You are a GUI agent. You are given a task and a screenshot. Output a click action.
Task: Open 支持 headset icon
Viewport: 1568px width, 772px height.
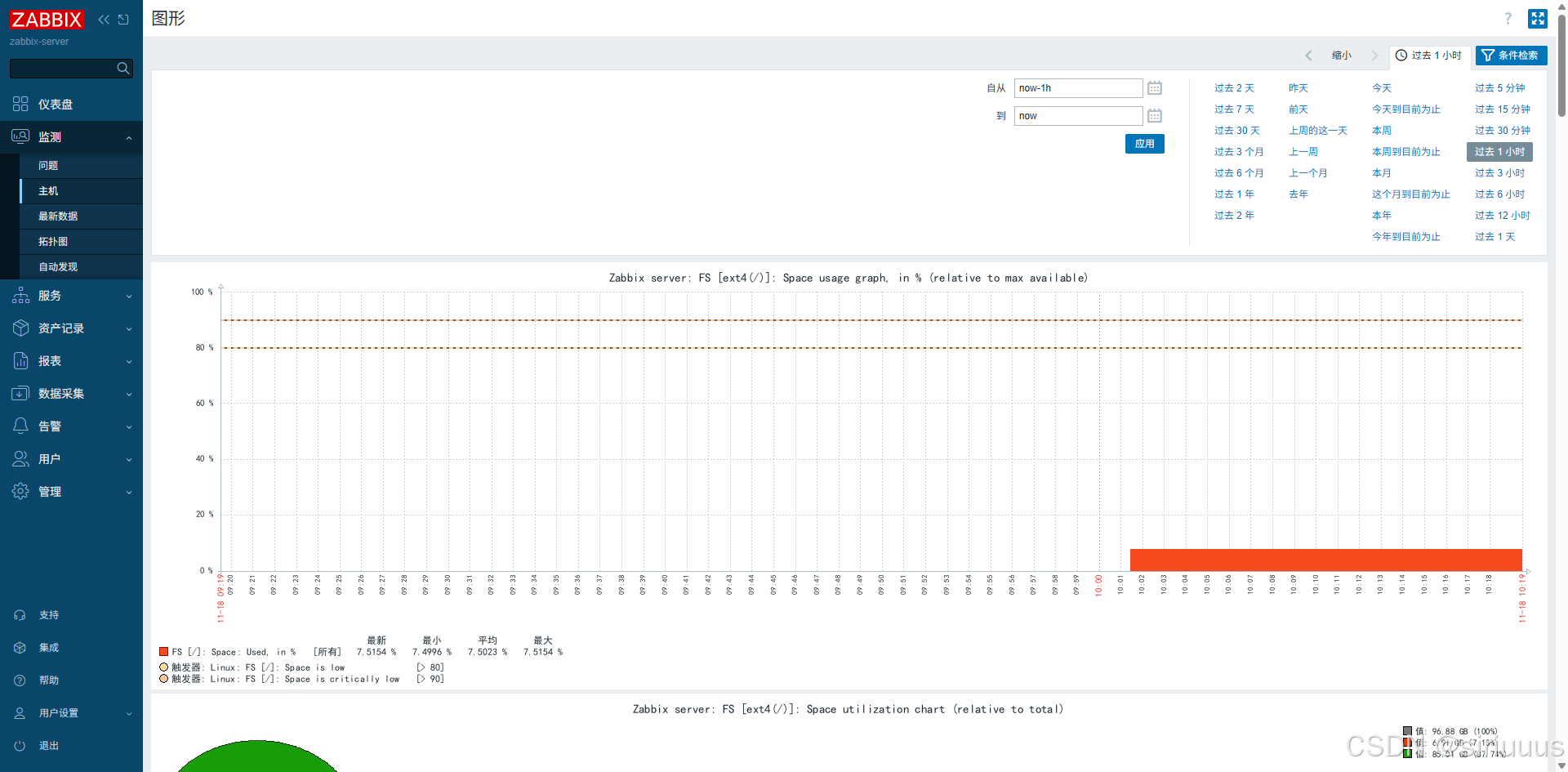pyautogui.click(x=20, y=615)
